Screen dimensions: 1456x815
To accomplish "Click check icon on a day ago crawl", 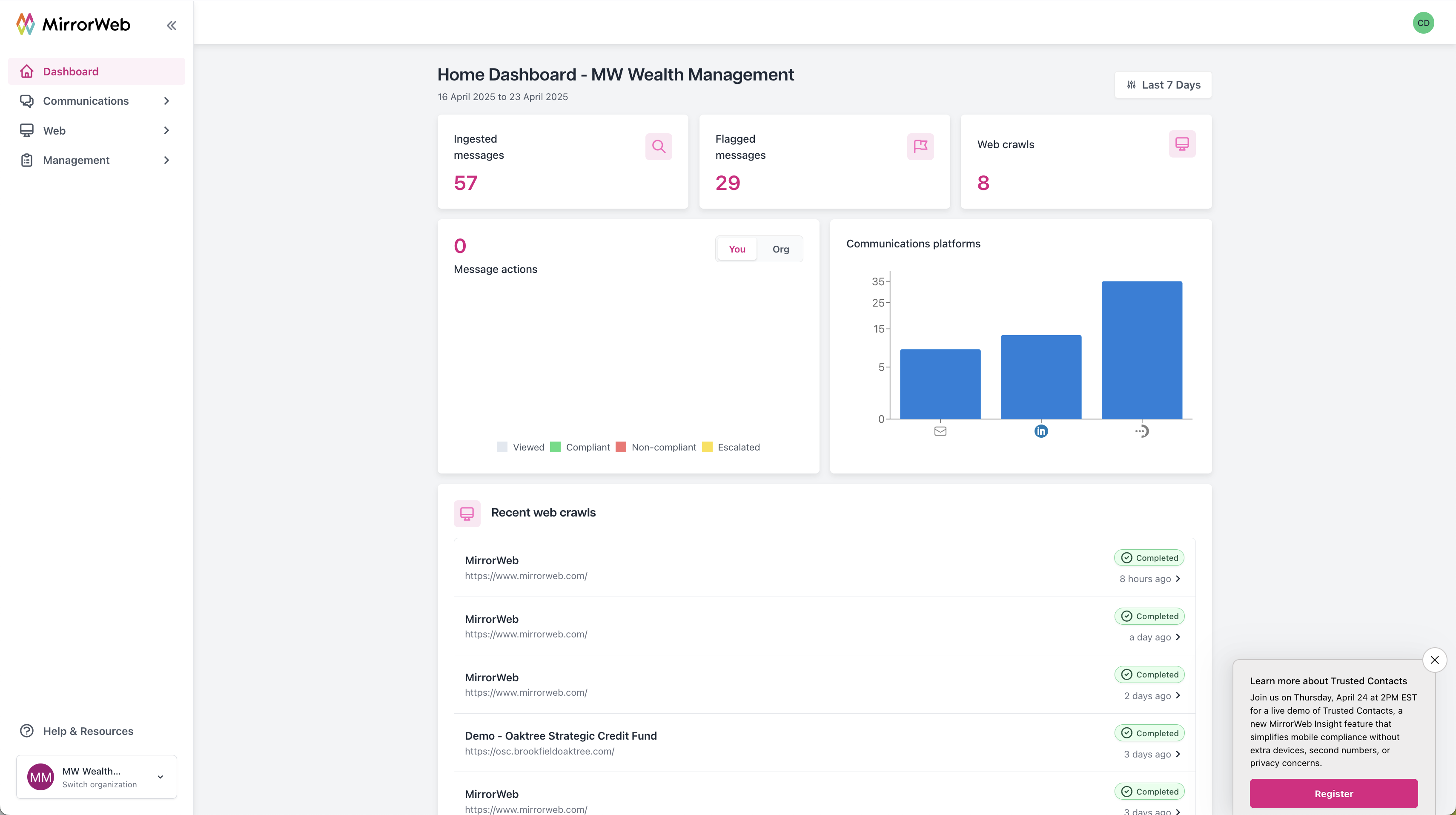I will coord(1126,616).
